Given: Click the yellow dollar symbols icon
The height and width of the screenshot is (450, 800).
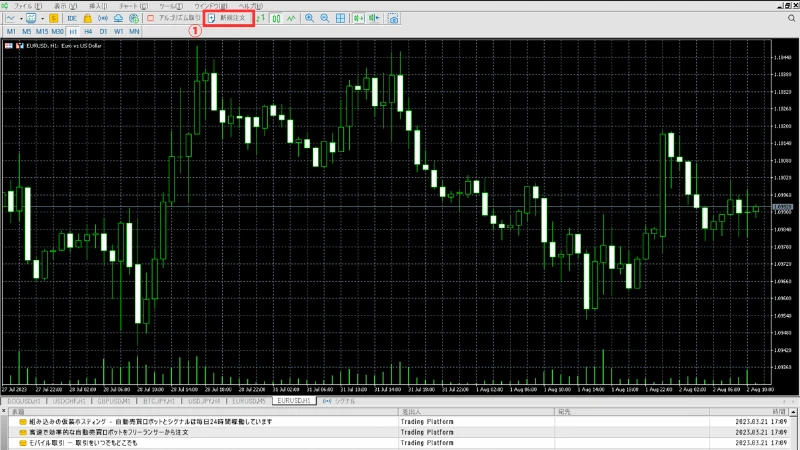Looking at the screenshot, I should point(54,18).
